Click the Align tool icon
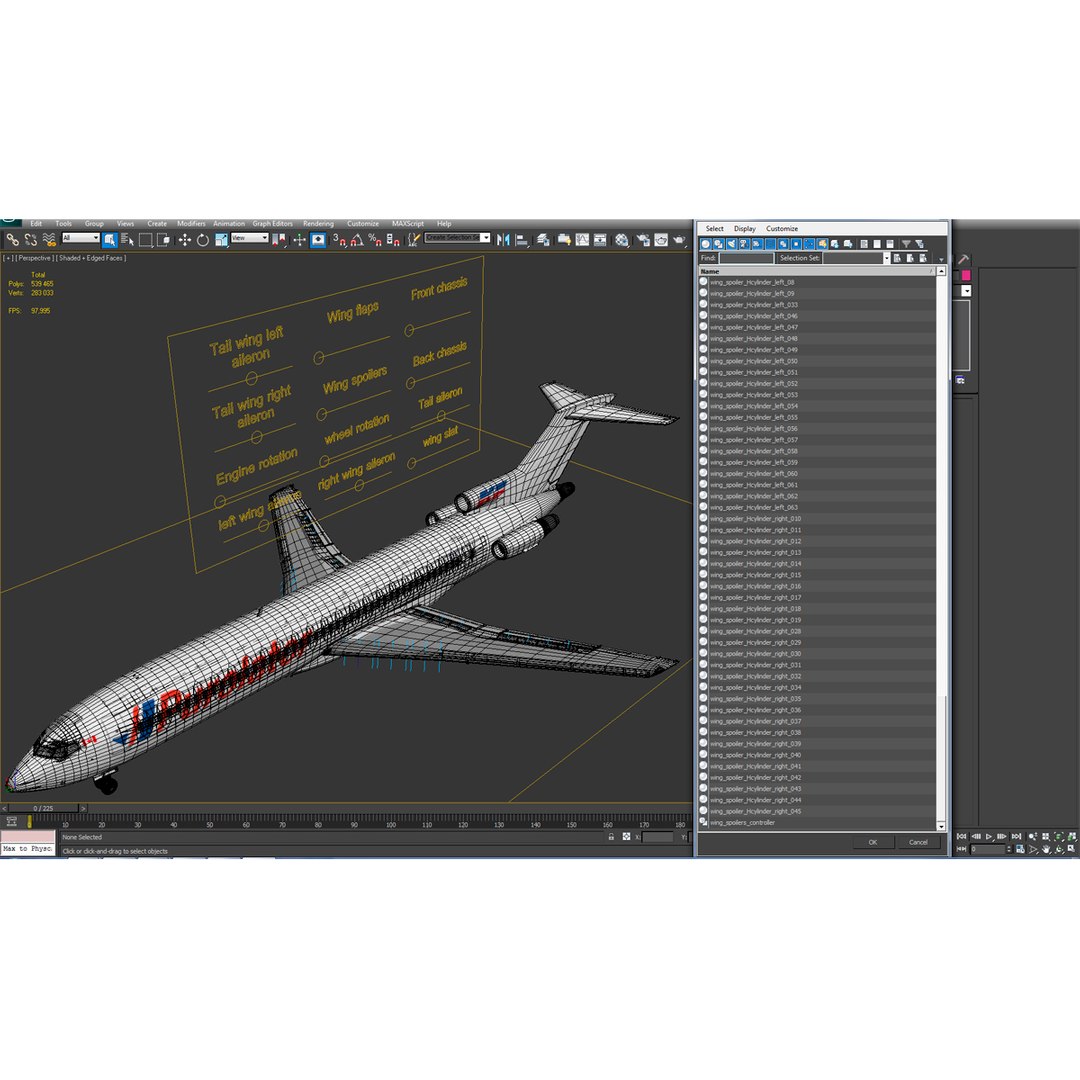This screenshot has height=1080, width=1080. coord(523,239)
